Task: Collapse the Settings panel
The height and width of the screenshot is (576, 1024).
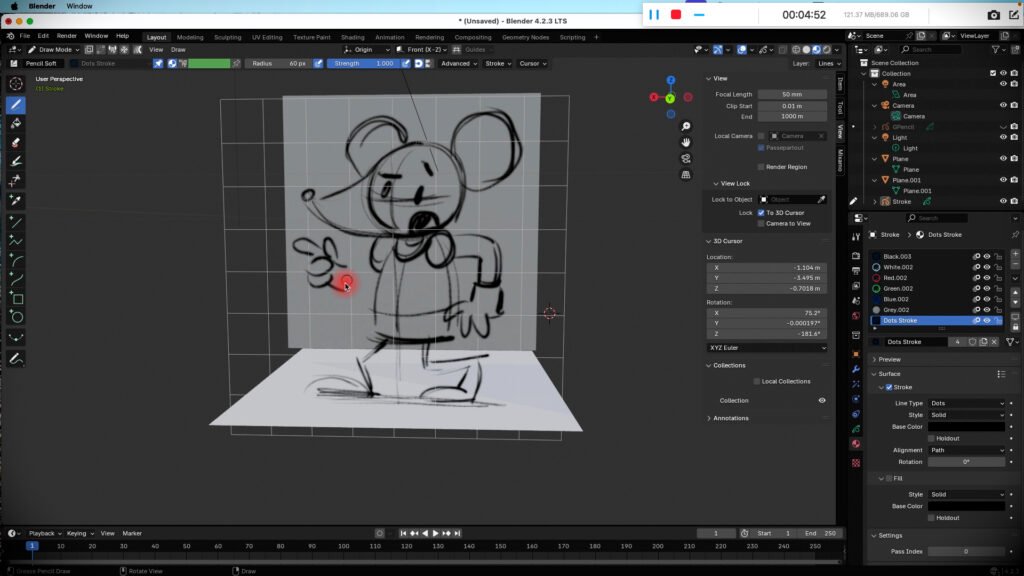Action: point(889,536)
